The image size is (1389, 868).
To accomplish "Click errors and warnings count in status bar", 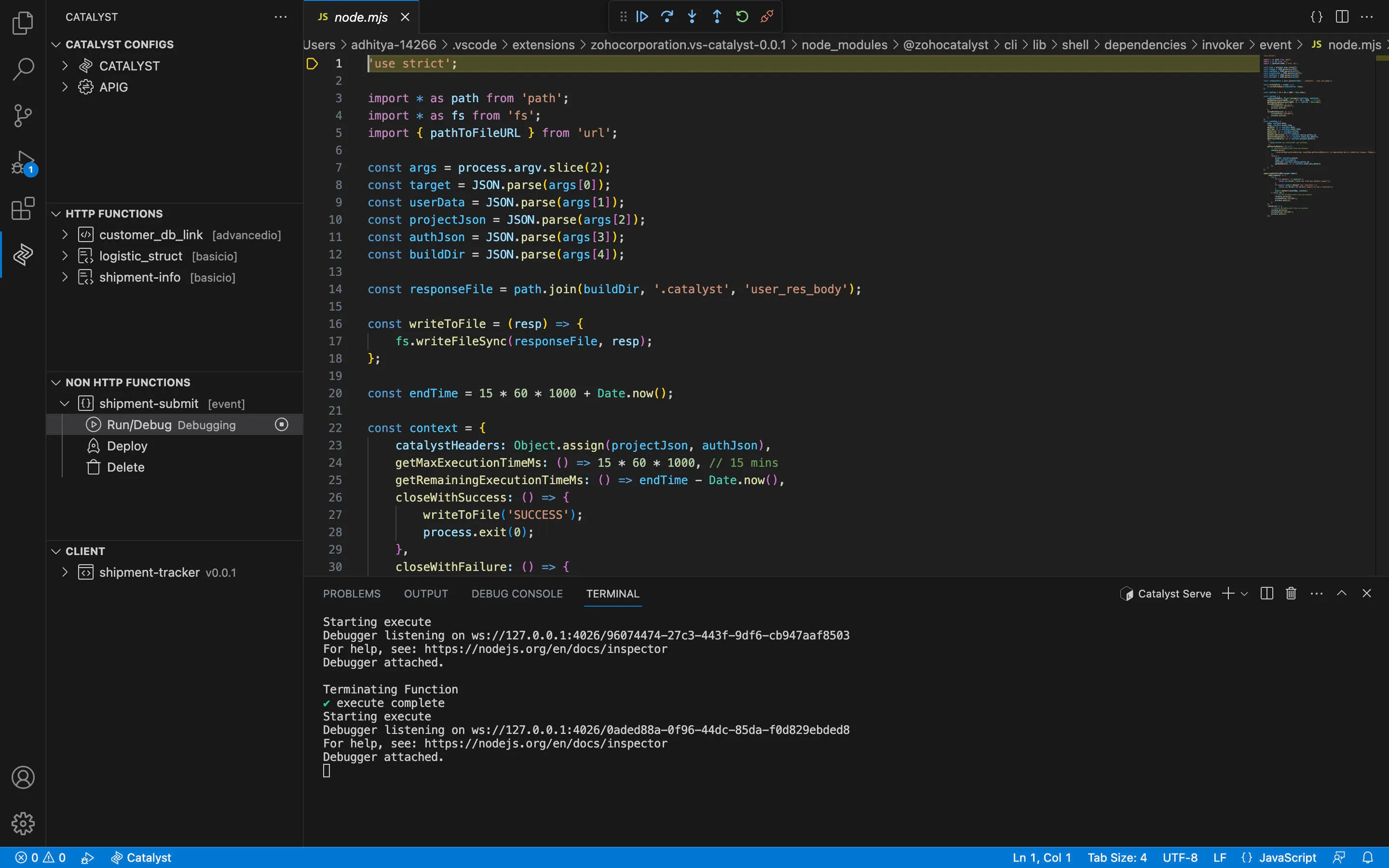I will click(40, 858).
